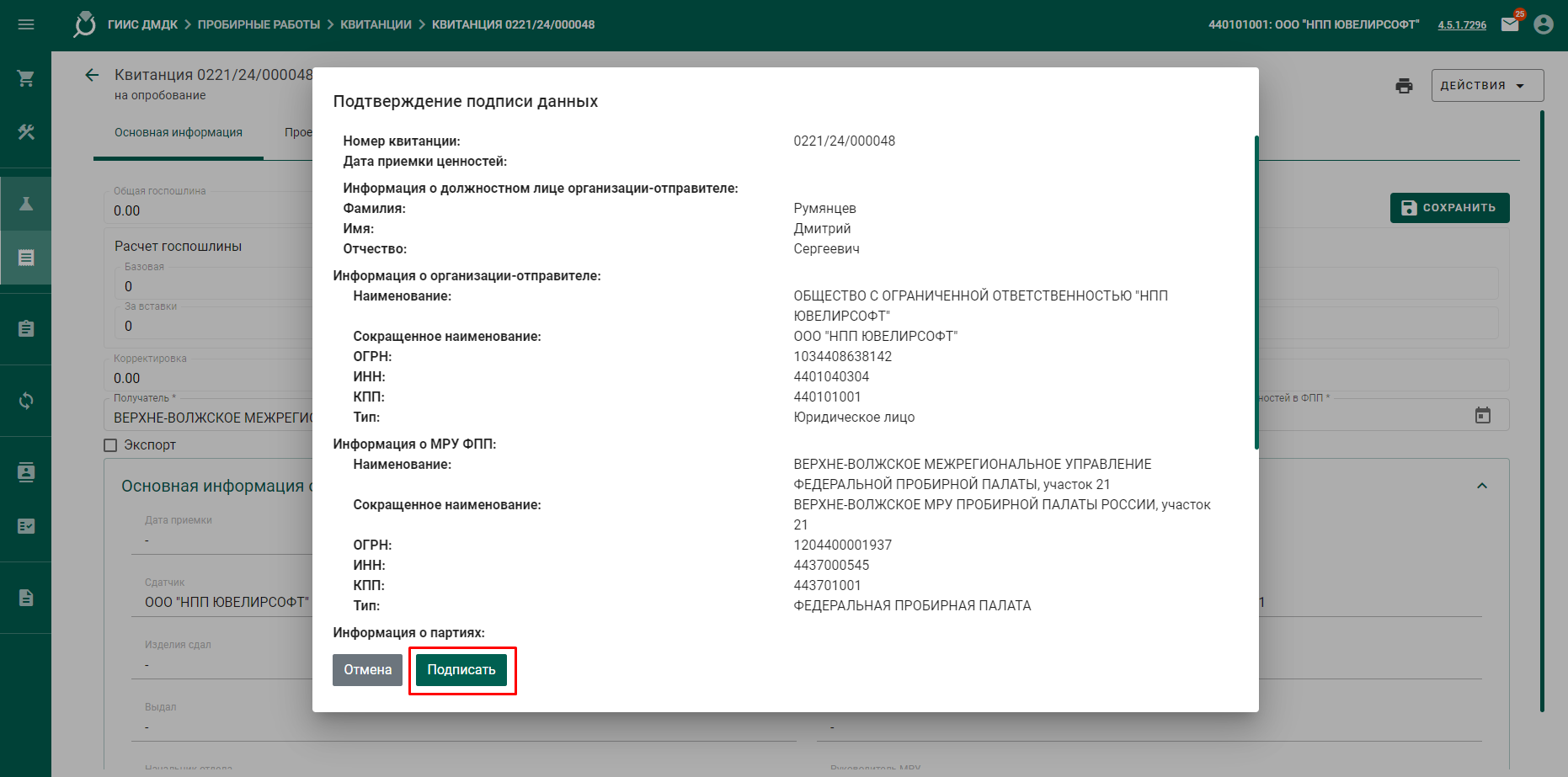Click organization name 440101001 in header
Viewport: 1568px width, 777px height.
pos(1314,24)
